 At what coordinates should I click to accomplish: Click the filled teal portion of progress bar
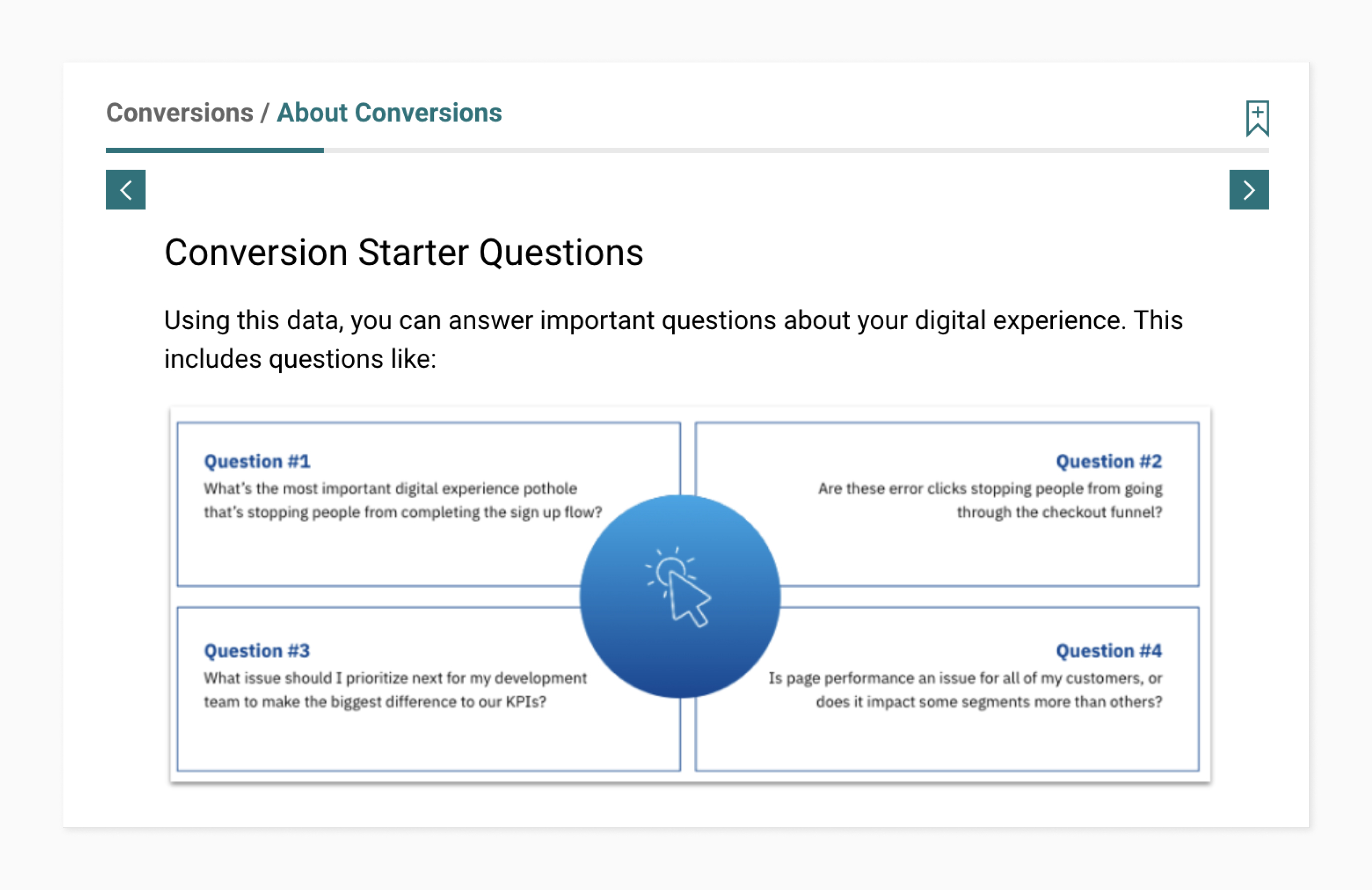(214, 151)
